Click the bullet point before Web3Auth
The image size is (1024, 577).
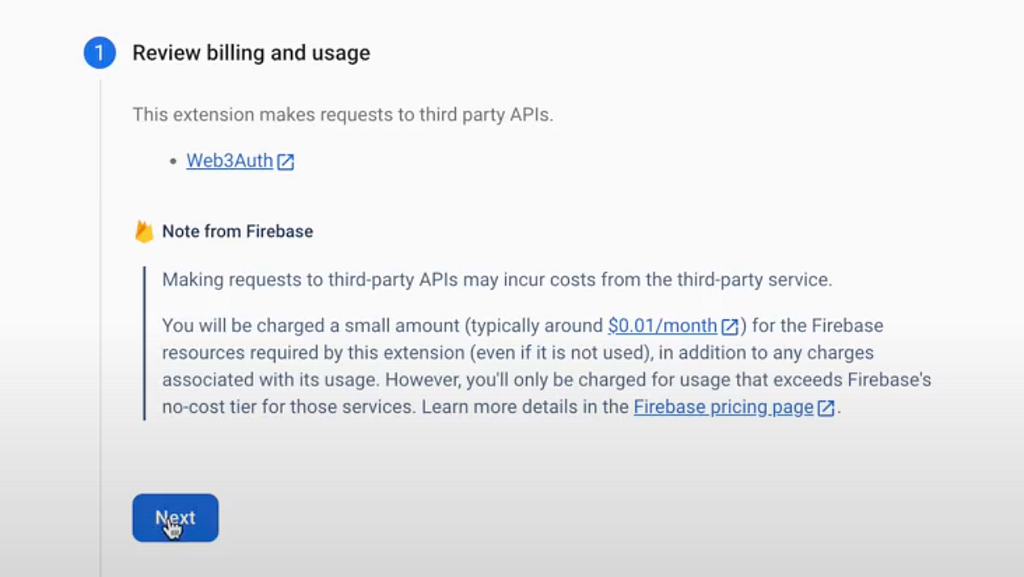[173, 161]
